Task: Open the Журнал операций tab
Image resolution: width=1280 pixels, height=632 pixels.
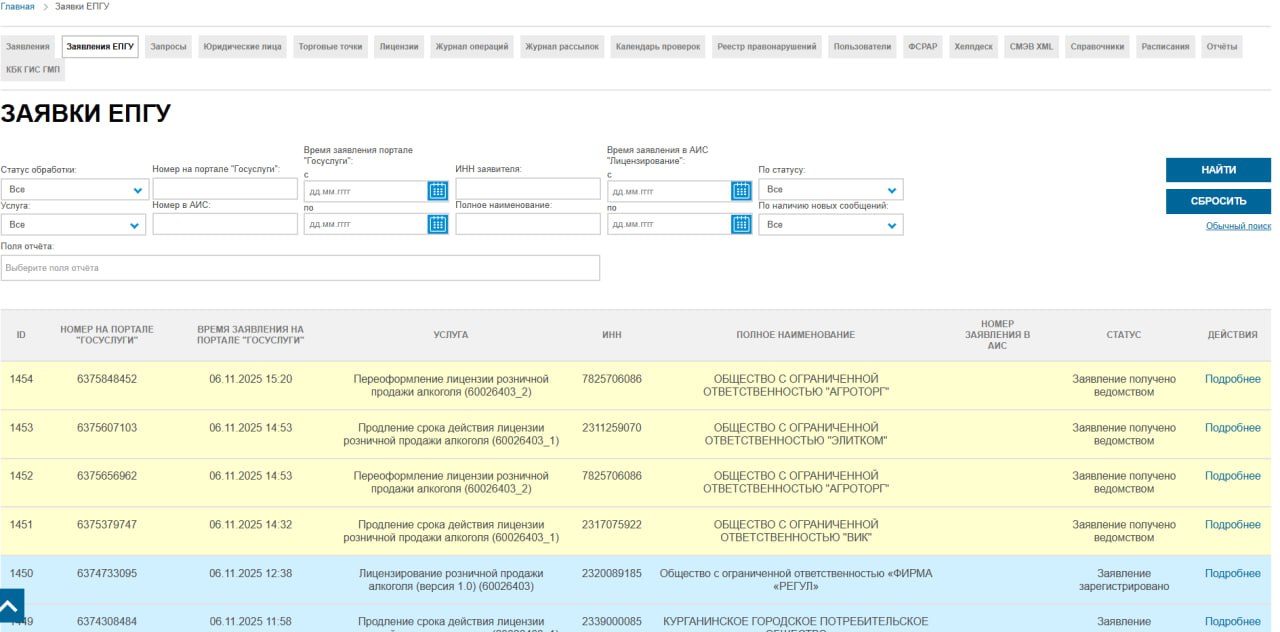Action: click(472, 47)
